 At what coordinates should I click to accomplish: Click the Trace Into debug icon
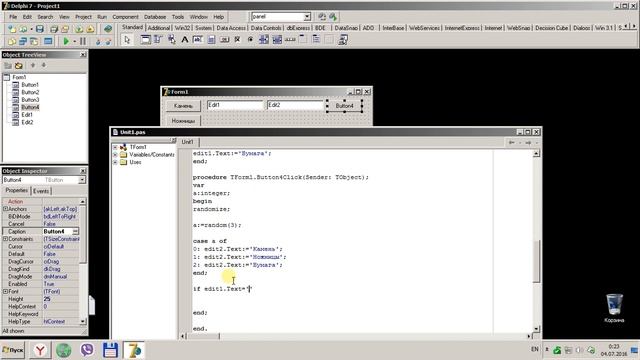tap(98, 41)
